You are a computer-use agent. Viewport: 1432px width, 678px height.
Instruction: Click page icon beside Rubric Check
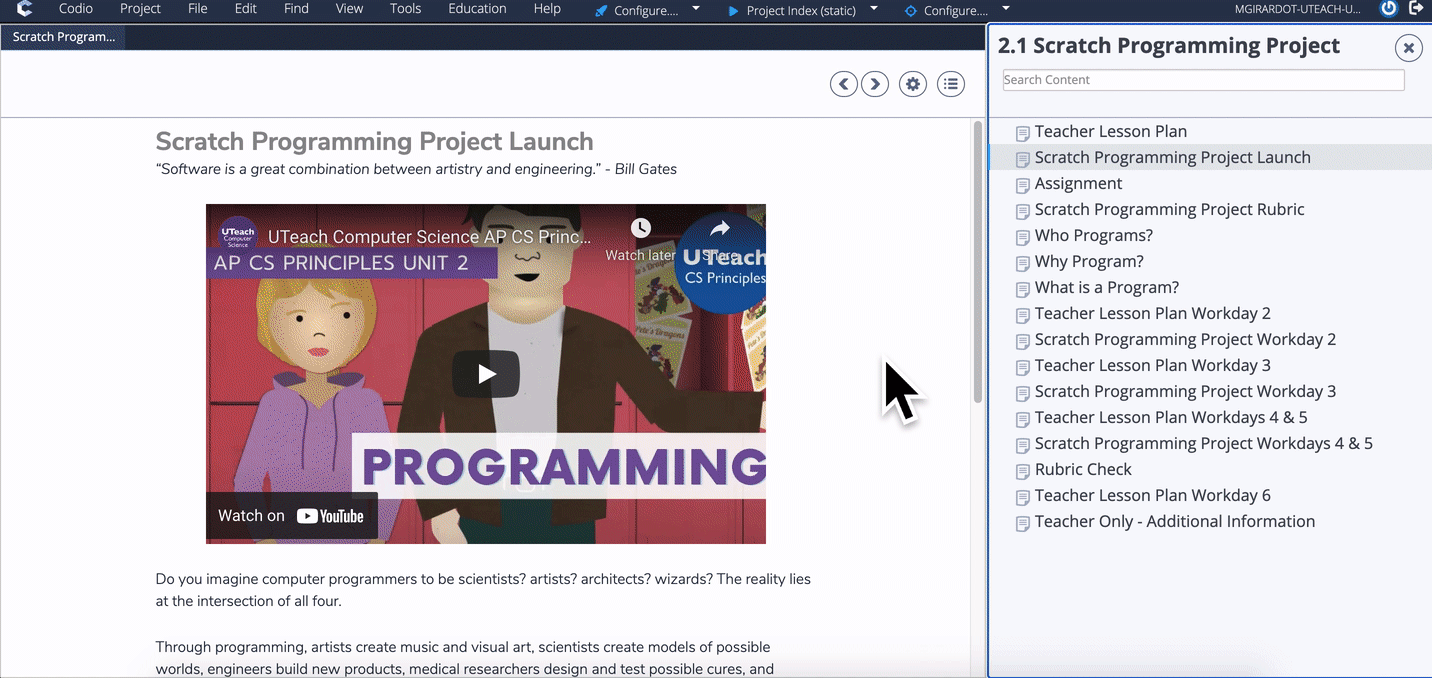[1022, 471]
